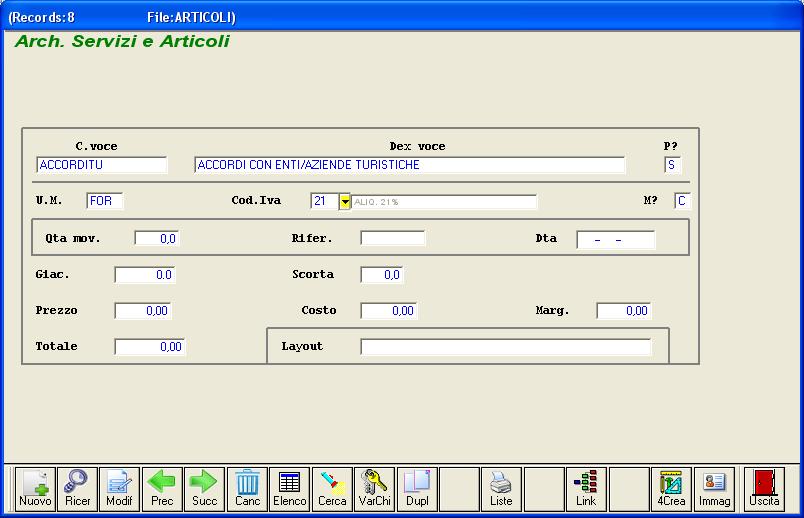Viewport: 804px width, 518px height.
Task: Expand the Cod.Iva dropdown arrow
Action: click(x=345, y=202)
